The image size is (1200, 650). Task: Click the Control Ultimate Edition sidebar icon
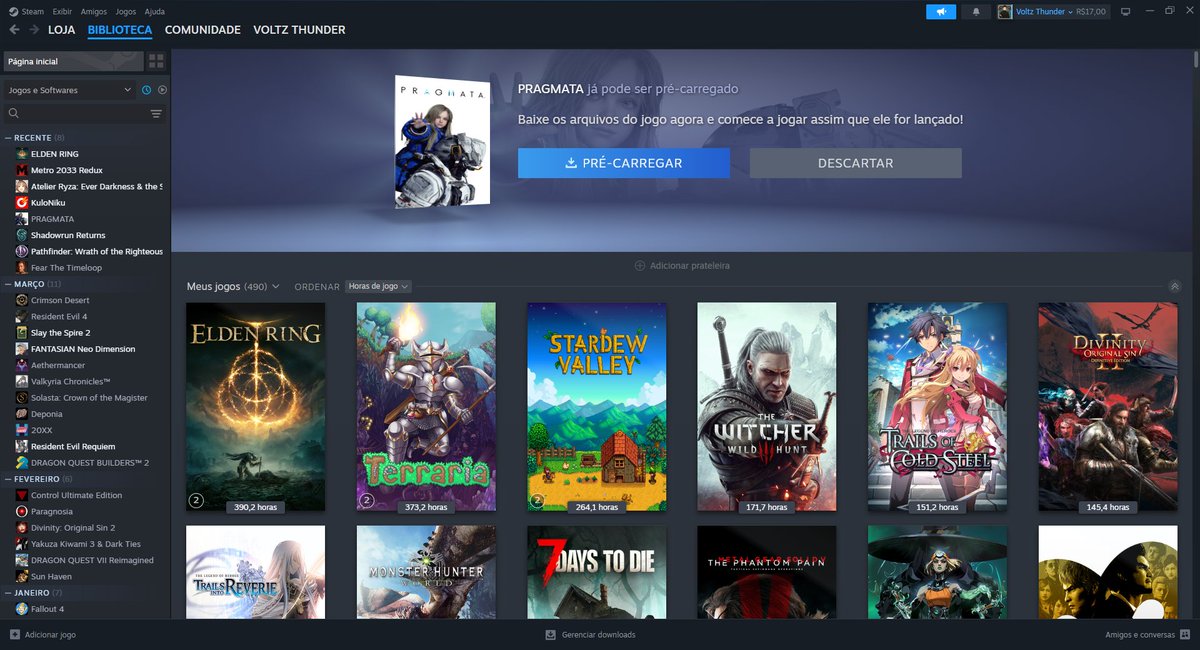[22, 495]
